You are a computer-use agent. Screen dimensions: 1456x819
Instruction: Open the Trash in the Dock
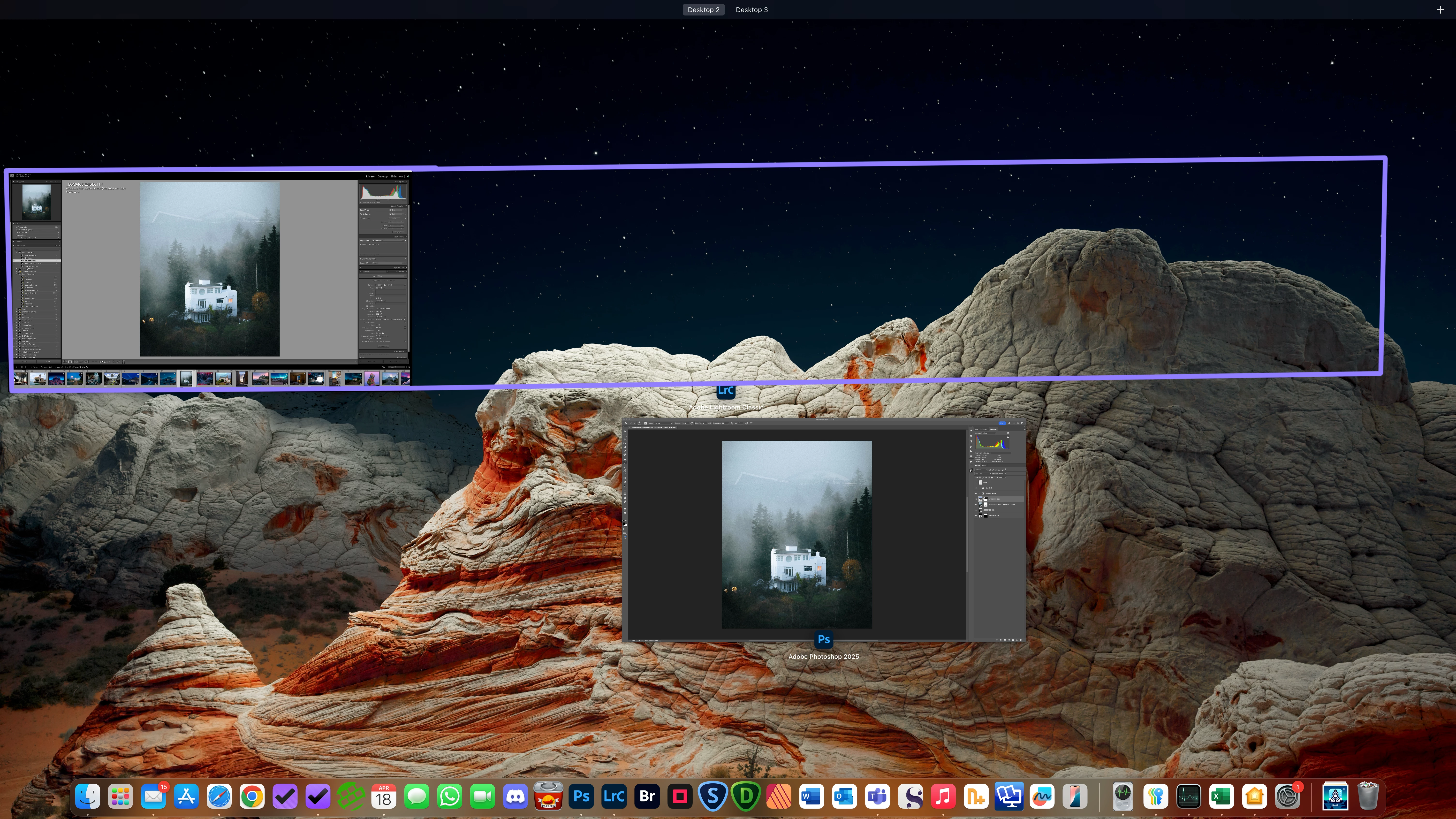tap(1368, 796)
